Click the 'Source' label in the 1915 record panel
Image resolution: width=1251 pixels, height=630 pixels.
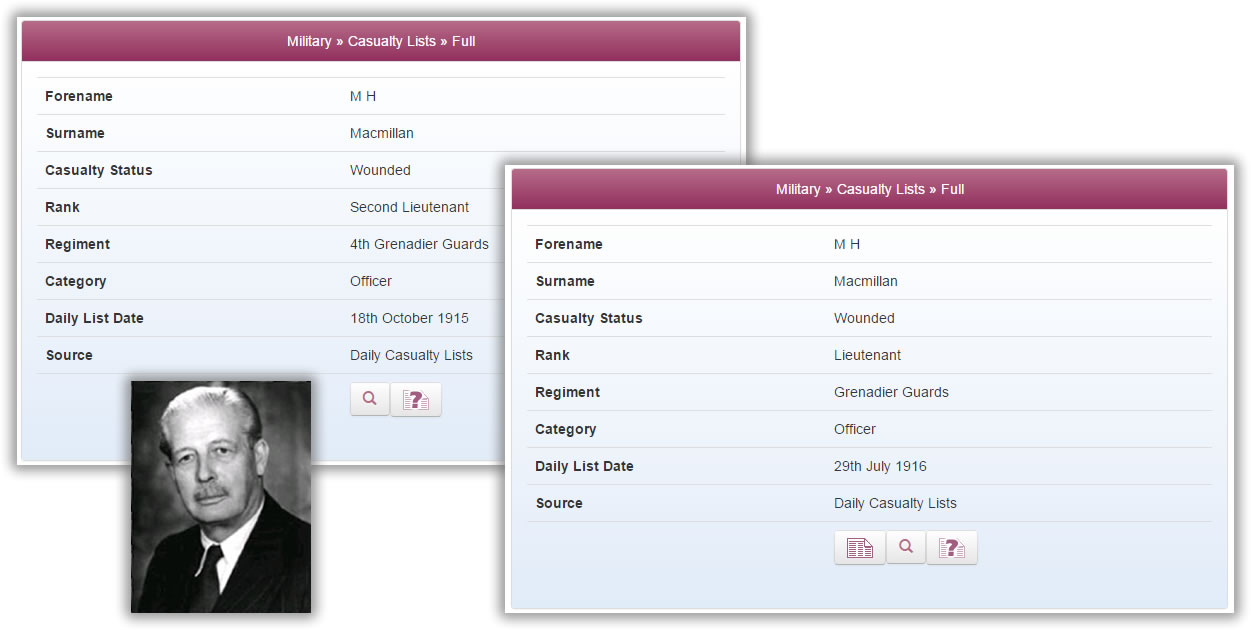(x=69, y=355)
